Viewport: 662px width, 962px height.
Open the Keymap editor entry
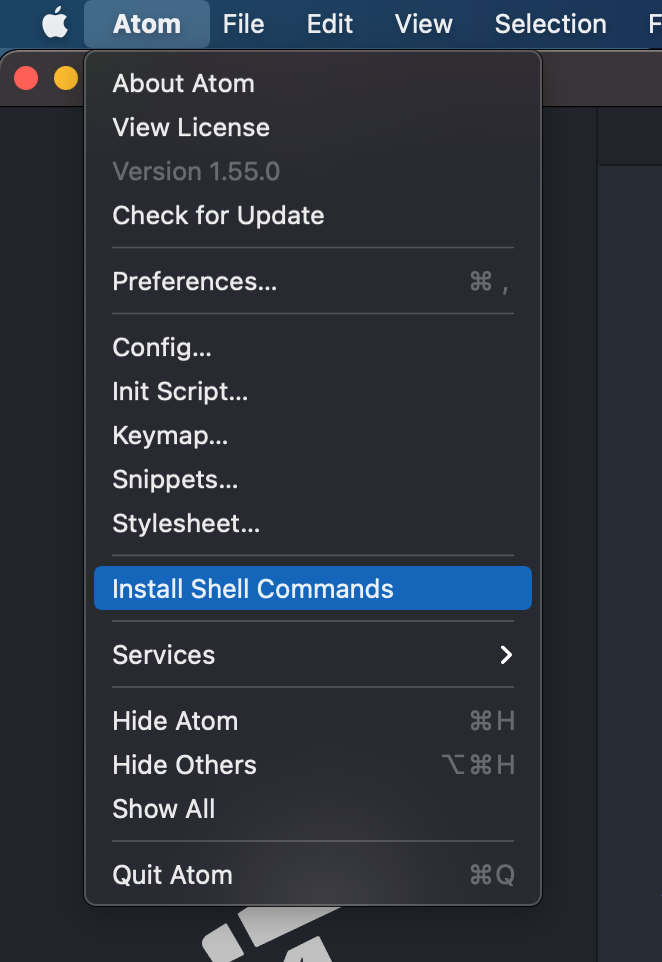(170, 436)
